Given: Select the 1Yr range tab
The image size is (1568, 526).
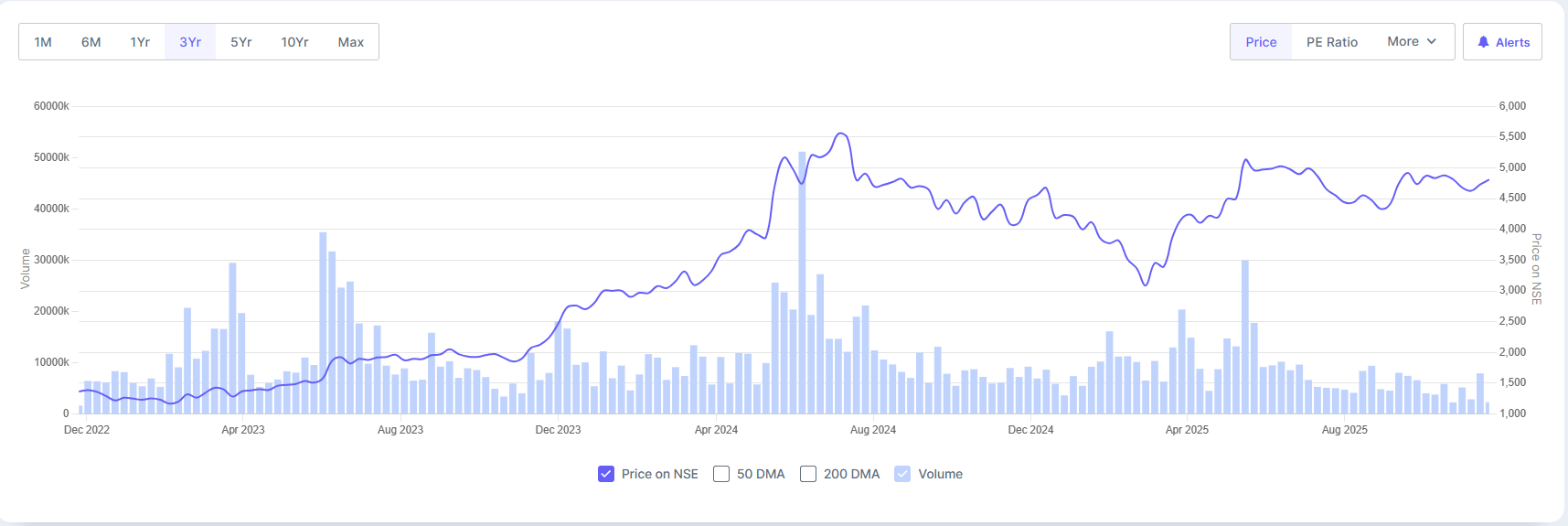Looking at the screenshot, I should point(140,42).
